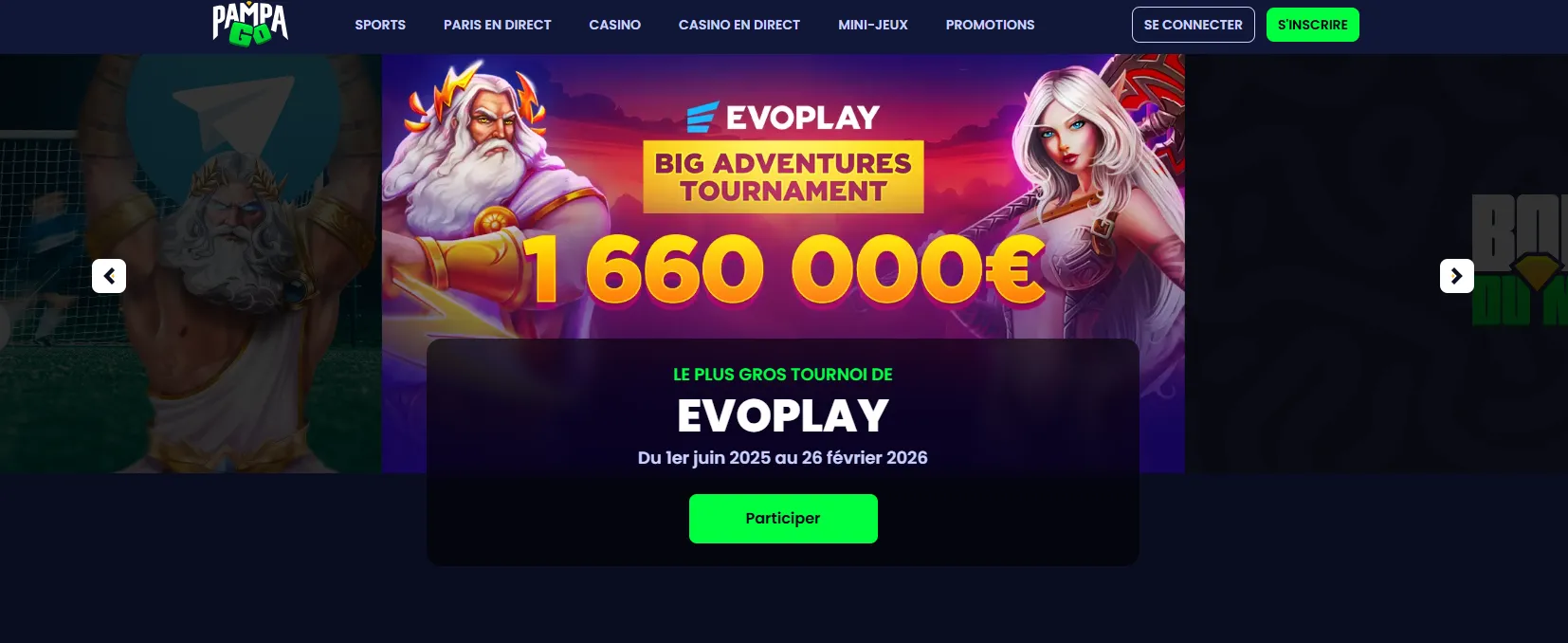Open the Promotions page
This screenshot has width=1568, height=643.
pyautogui.click(x=990, y=25)
